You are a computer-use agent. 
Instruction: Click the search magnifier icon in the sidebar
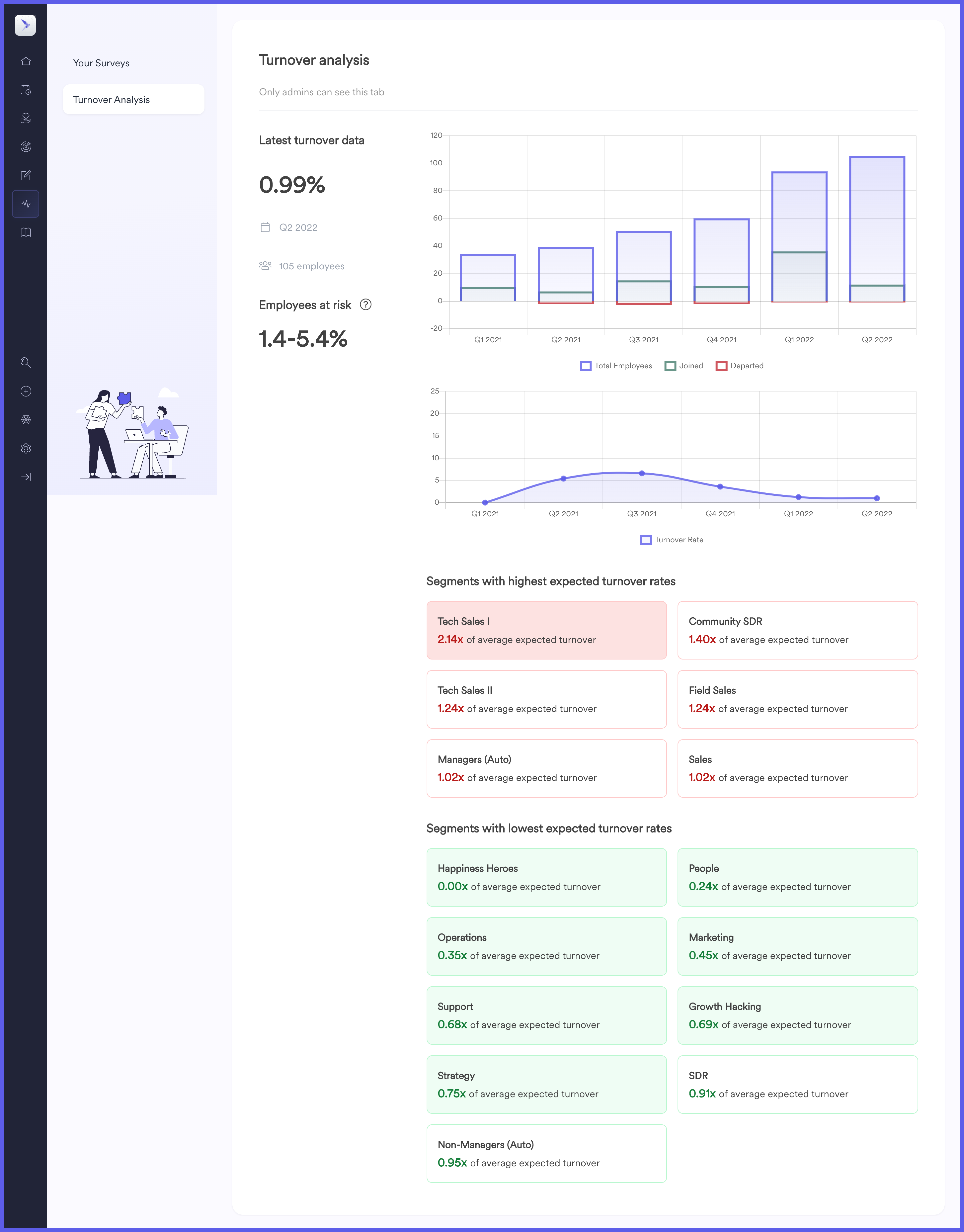[x=25, y=362]
